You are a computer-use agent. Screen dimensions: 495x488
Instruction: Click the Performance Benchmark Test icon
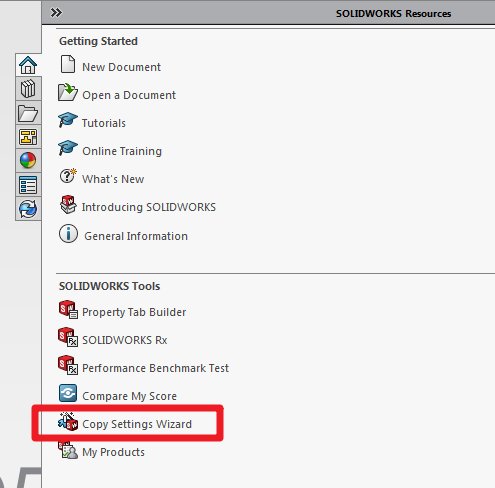[68, 365]
